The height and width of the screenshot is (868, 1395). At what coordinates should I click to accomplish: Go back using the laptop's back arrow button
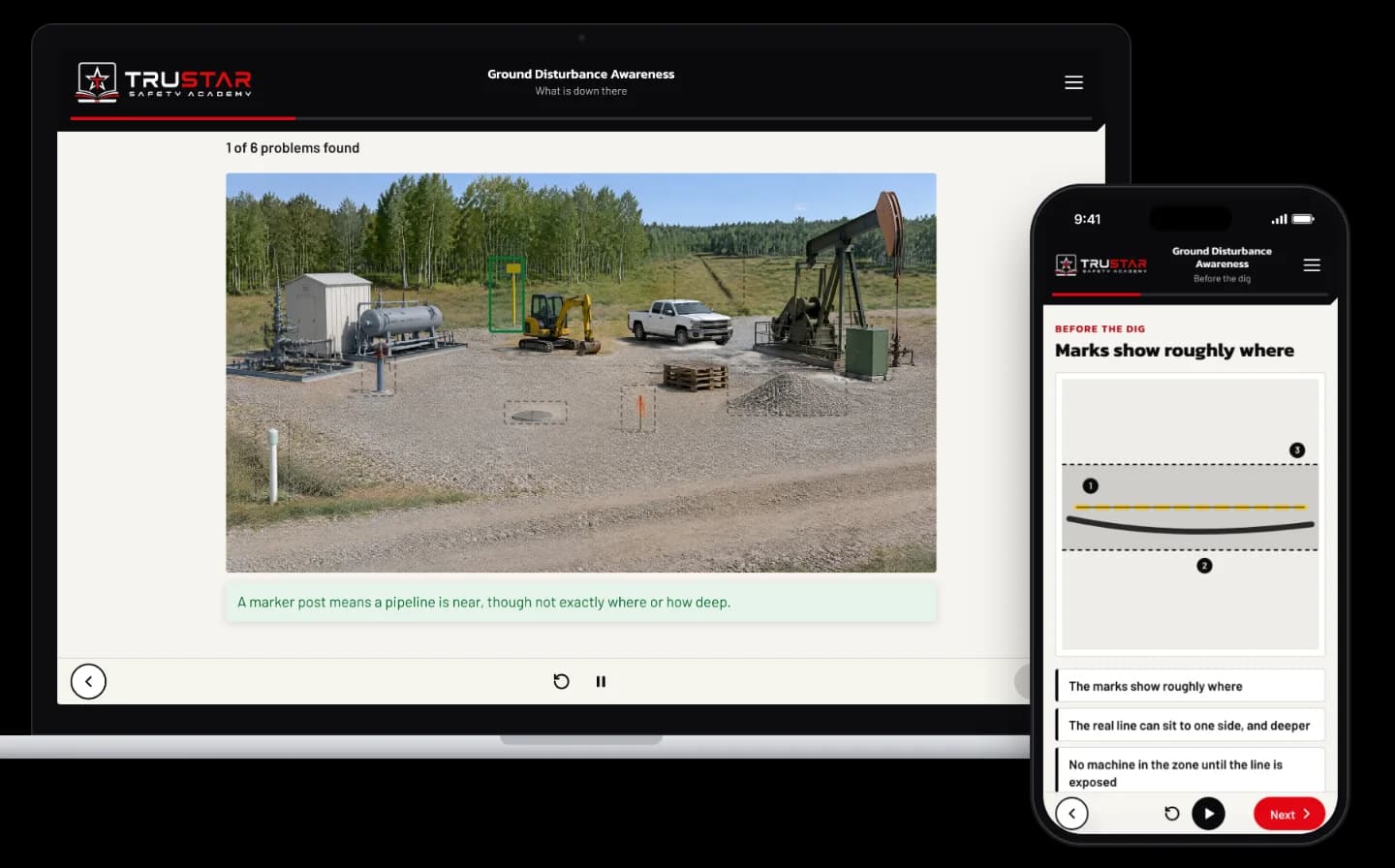click(x=88, y=681)
